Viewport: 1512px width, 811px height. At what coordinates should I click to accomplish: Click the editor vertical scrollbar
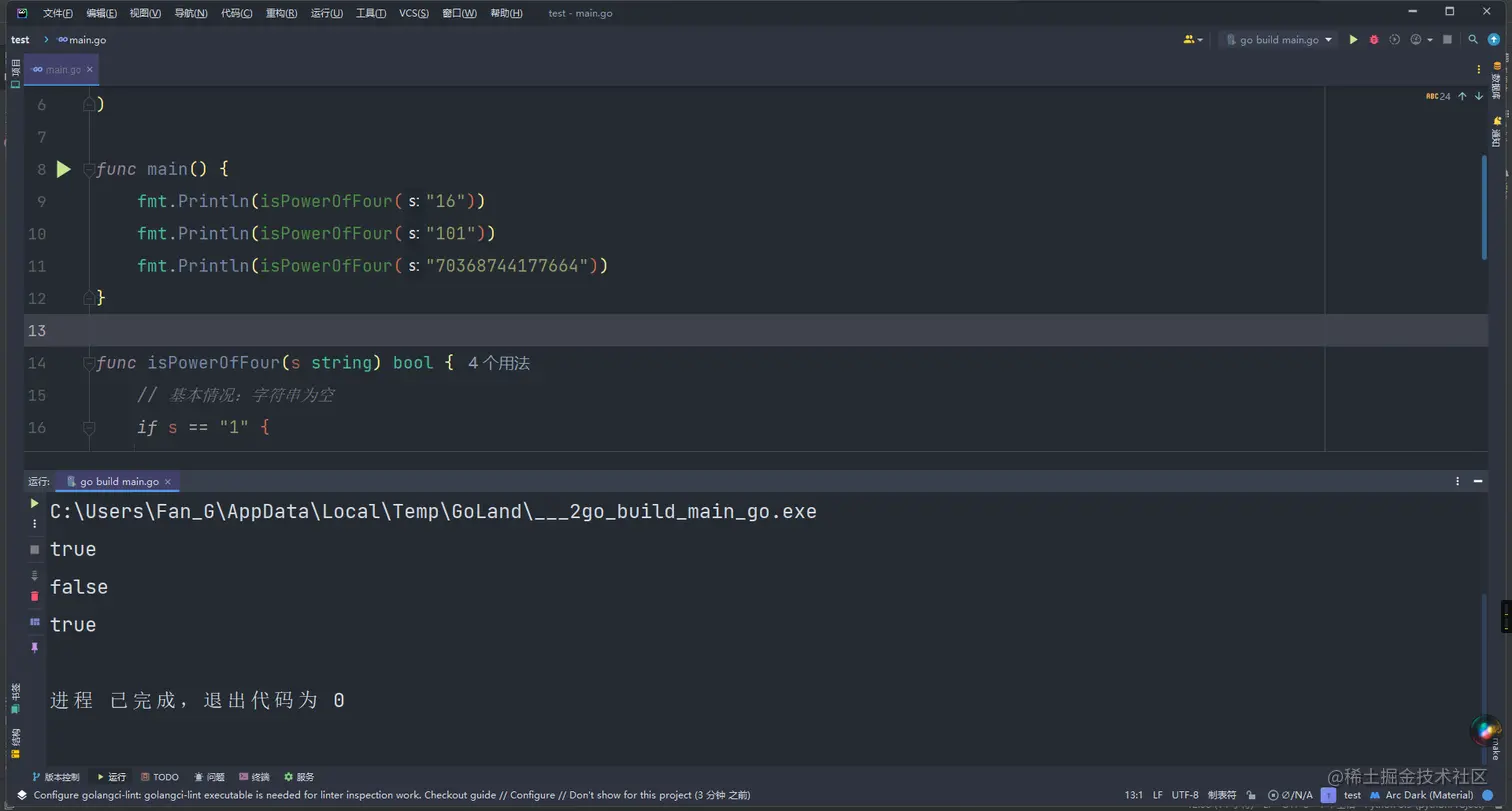1484,208
